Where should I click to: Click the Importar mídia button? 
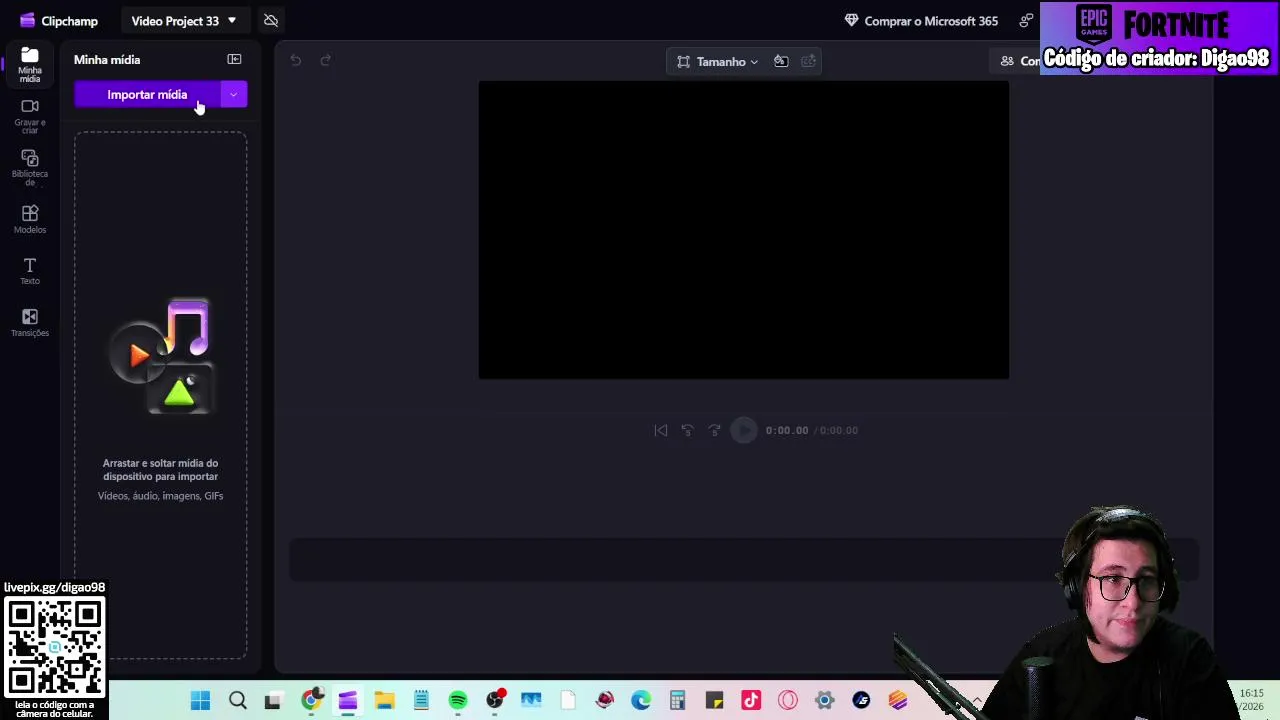coord(147,95)
